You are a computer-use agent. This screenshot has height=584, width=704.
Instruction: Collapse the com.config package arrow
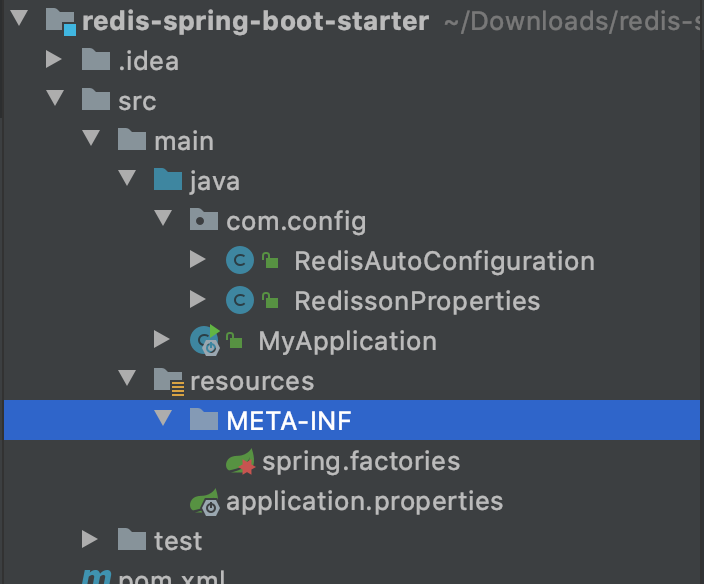pyautogui.click(x=163, y=218)
